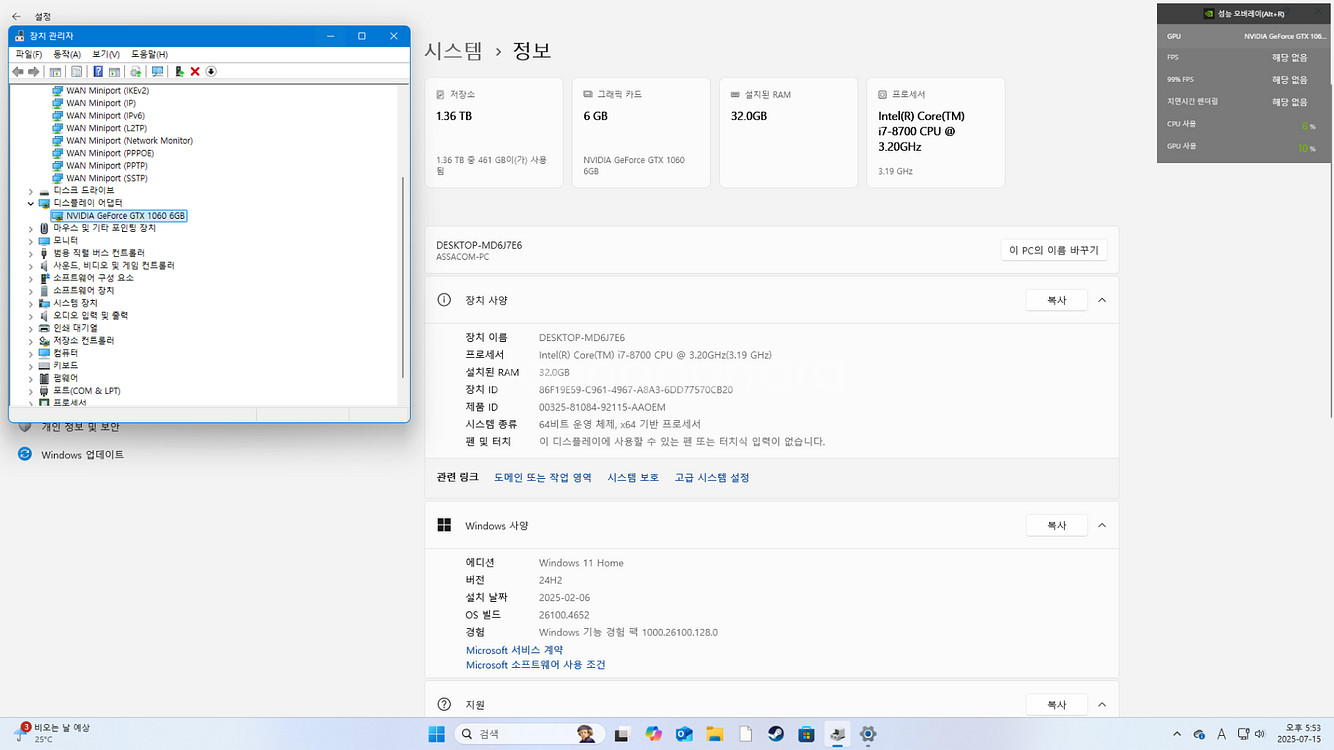Viewport: 1334px width, 750px height.
Task: Open the 도움말(H) menu in Device Manager
Action: [149, 54]
